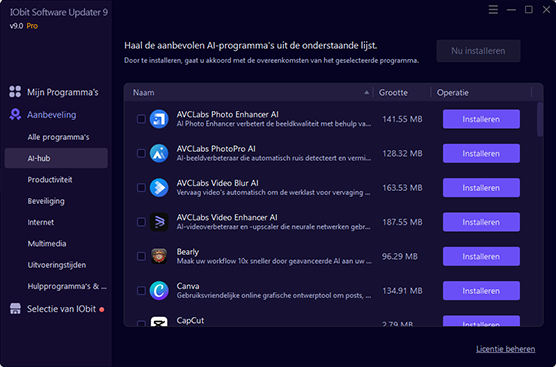Image resolution: width=556 pixels, height=367 pixels.
Task: Install the Canva program
Action: coord(481,290)
